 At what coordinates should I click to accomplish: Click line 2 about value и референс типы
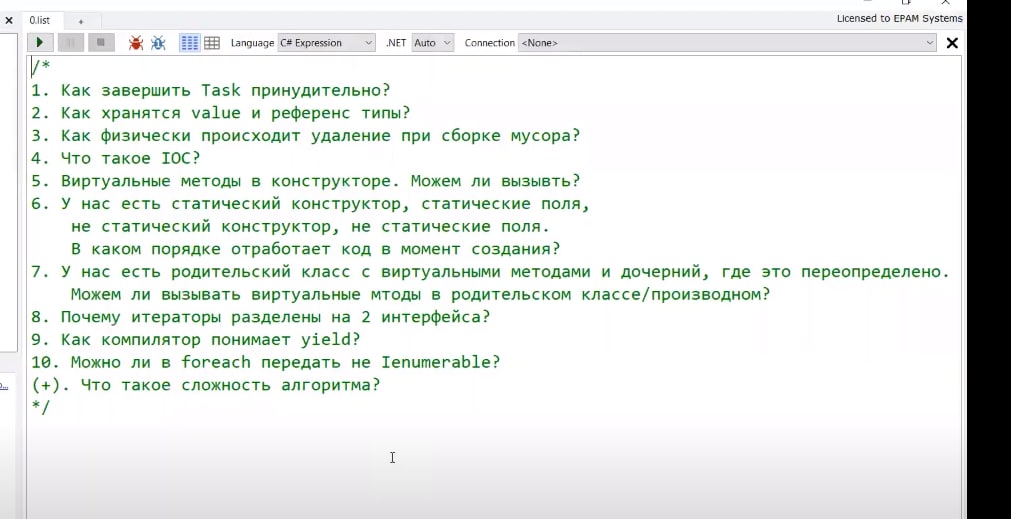click(x=221, y=113)
